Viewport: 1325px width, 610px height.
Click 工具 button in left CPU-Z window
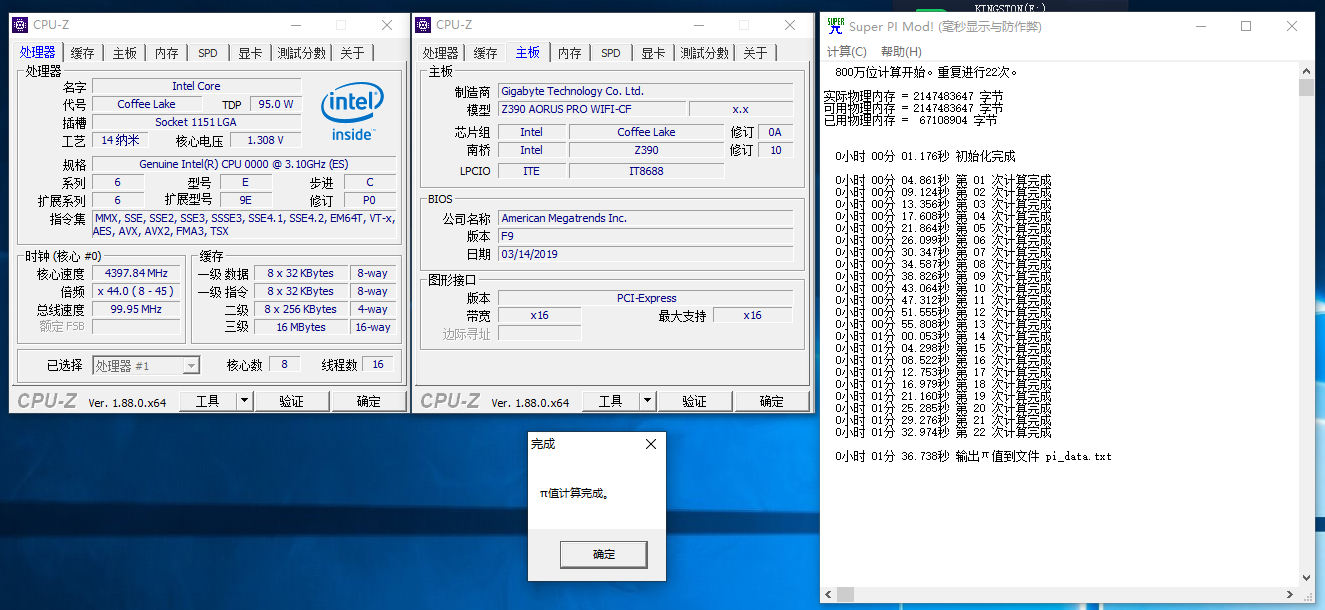(x=207, y=401)
